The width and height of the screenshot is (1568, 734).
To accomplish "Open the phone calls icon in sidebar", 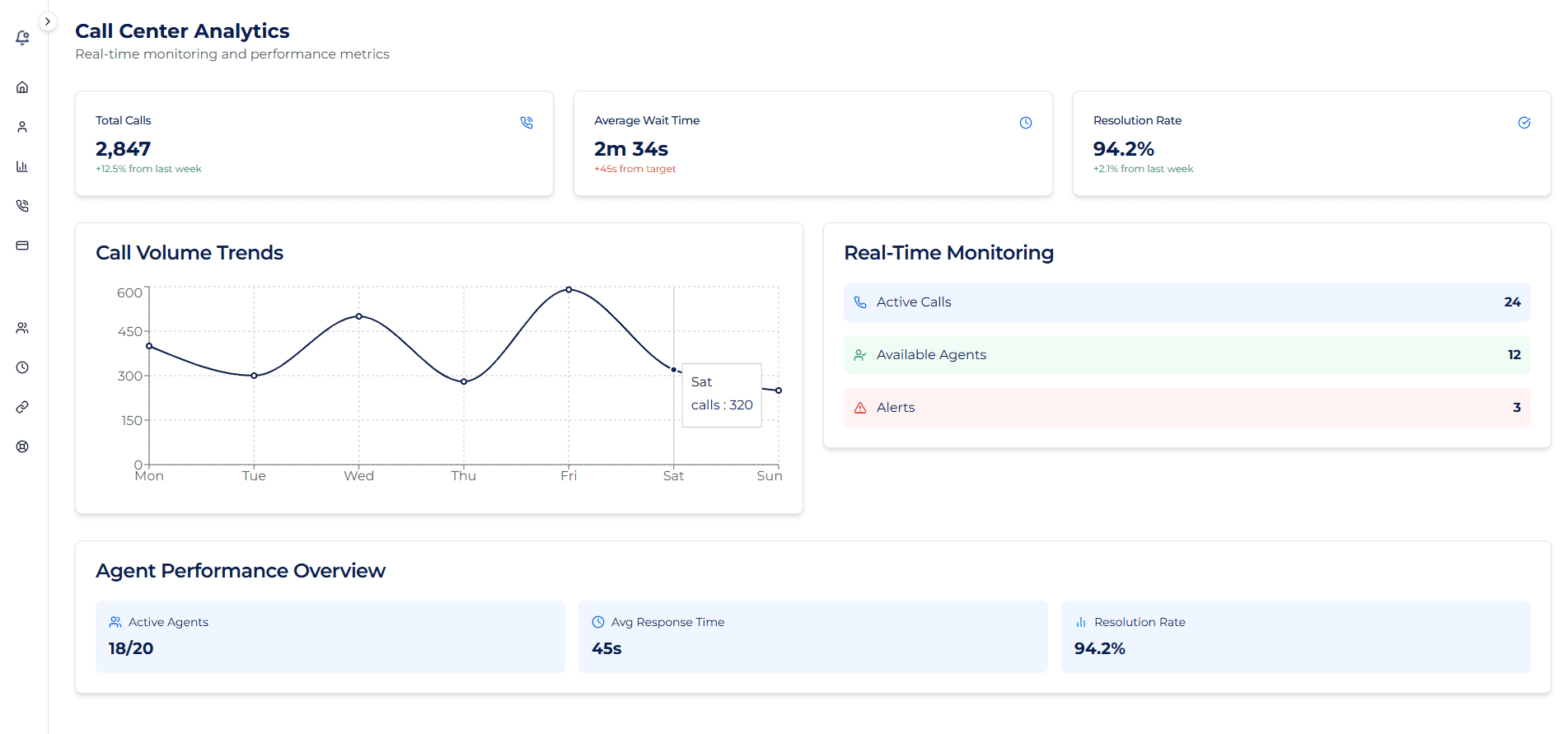I will click(22, 206).
